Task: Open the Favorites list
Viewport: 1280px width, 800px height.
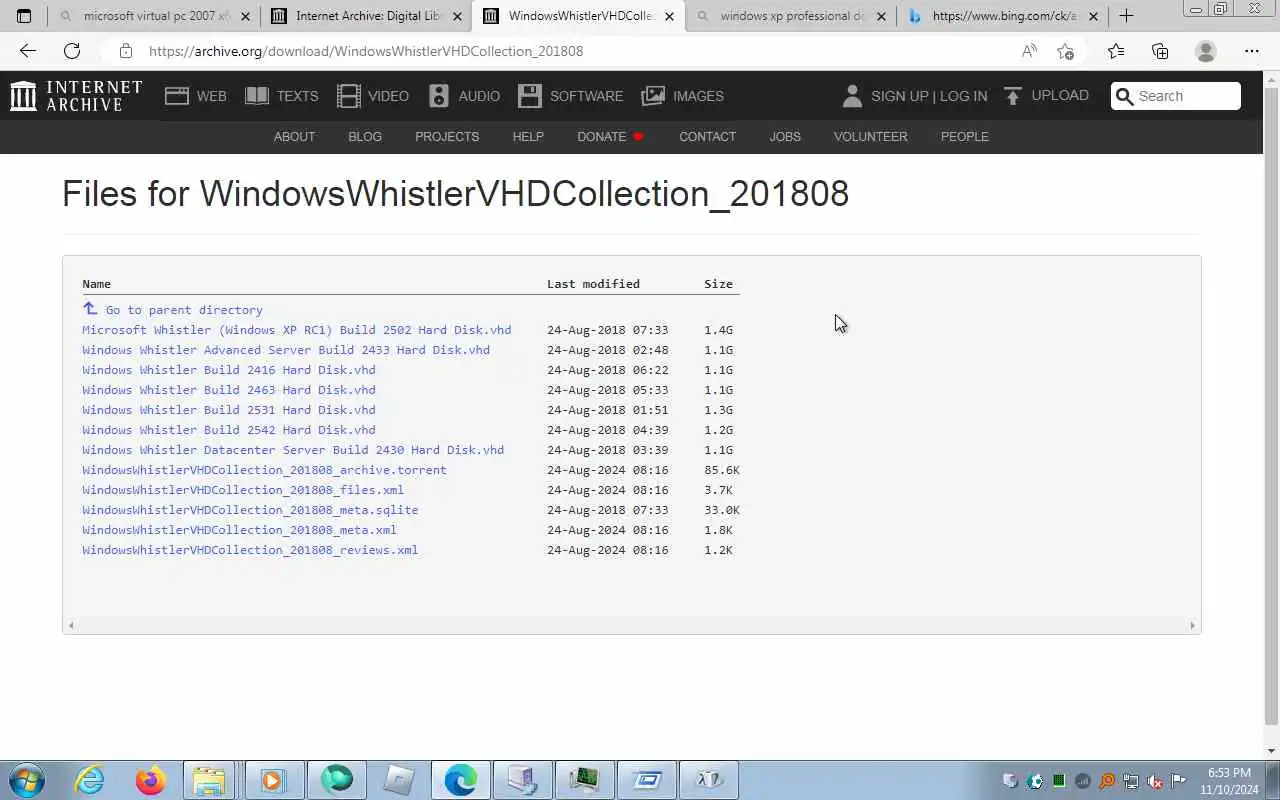Action: pos(1116,51)
